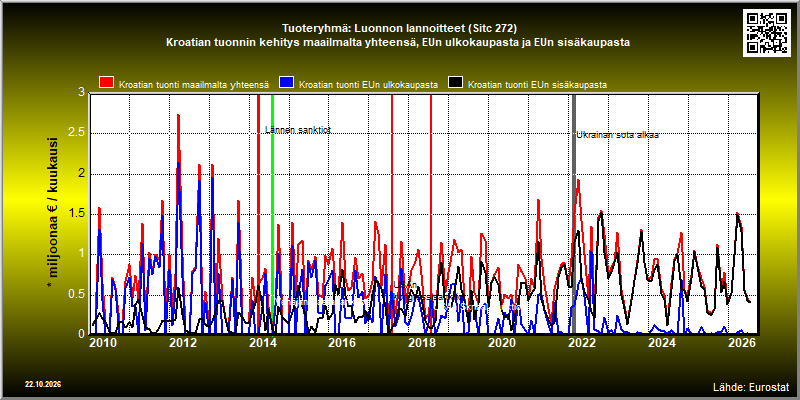
Task: Click x-axis label 2026
Action: point(742,342)
